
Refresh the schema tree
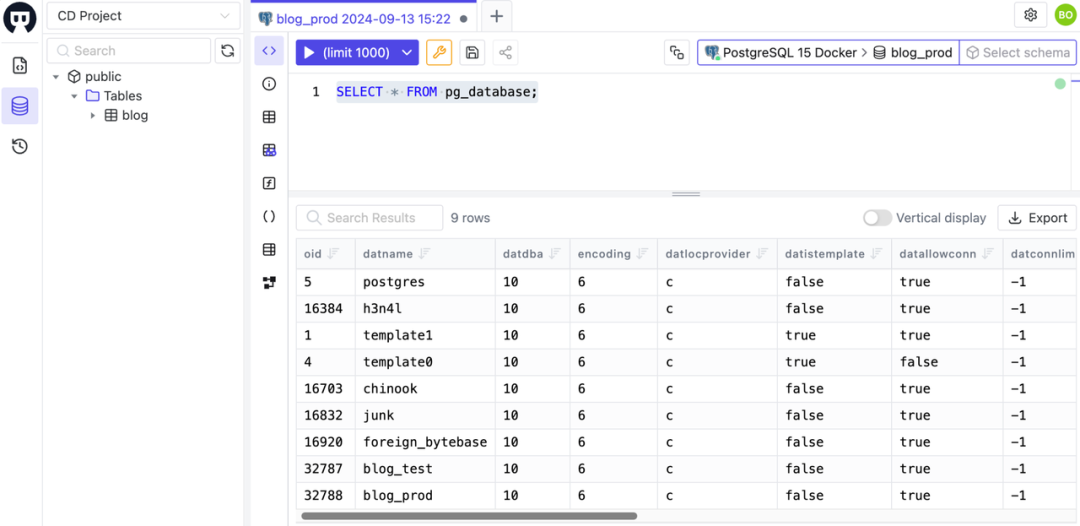(x=227, y=51)
